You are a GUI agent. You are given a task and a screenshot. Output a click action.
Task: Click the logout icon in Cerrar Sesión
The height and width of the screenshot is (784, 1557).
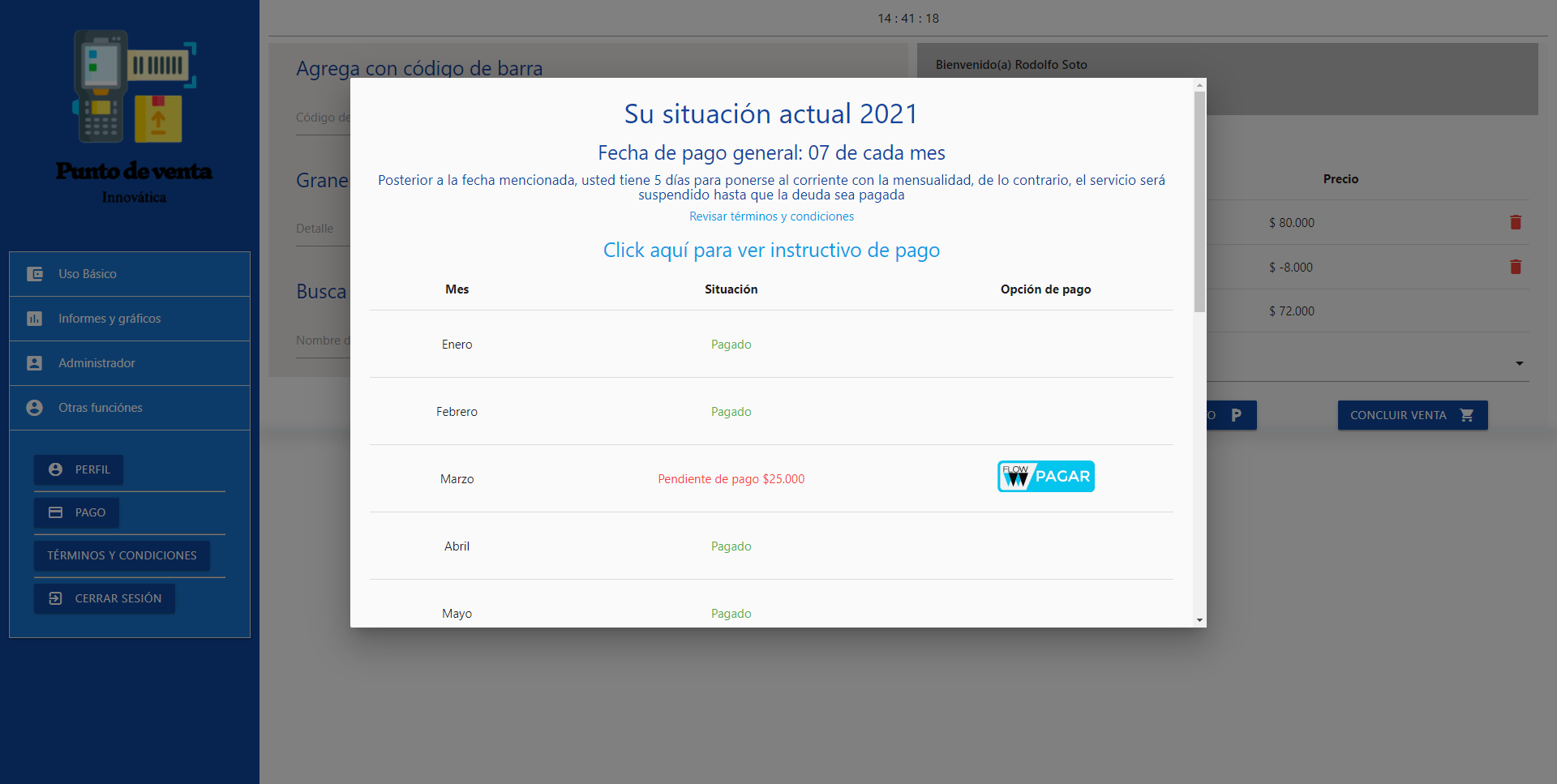(55, 598)
